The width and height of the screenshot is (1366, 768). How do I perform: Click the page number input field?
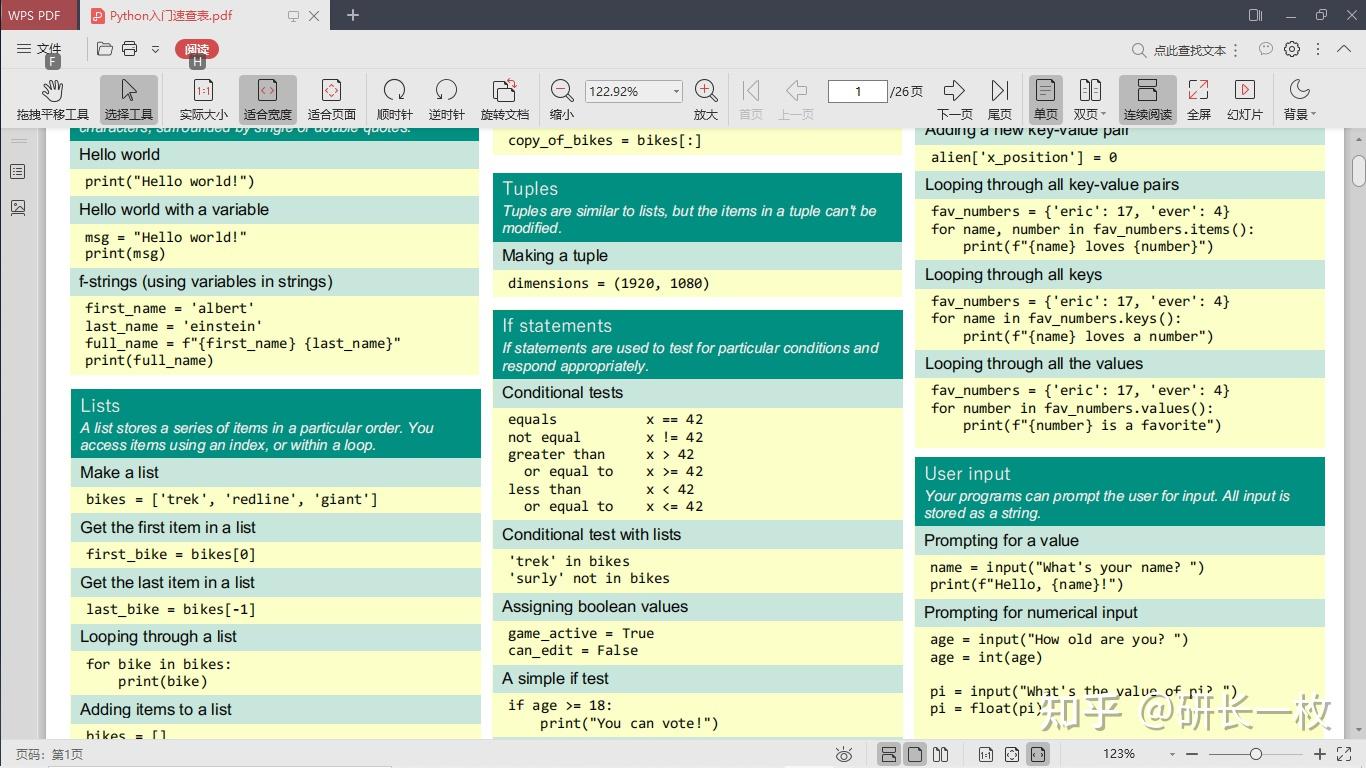(857, 91)
